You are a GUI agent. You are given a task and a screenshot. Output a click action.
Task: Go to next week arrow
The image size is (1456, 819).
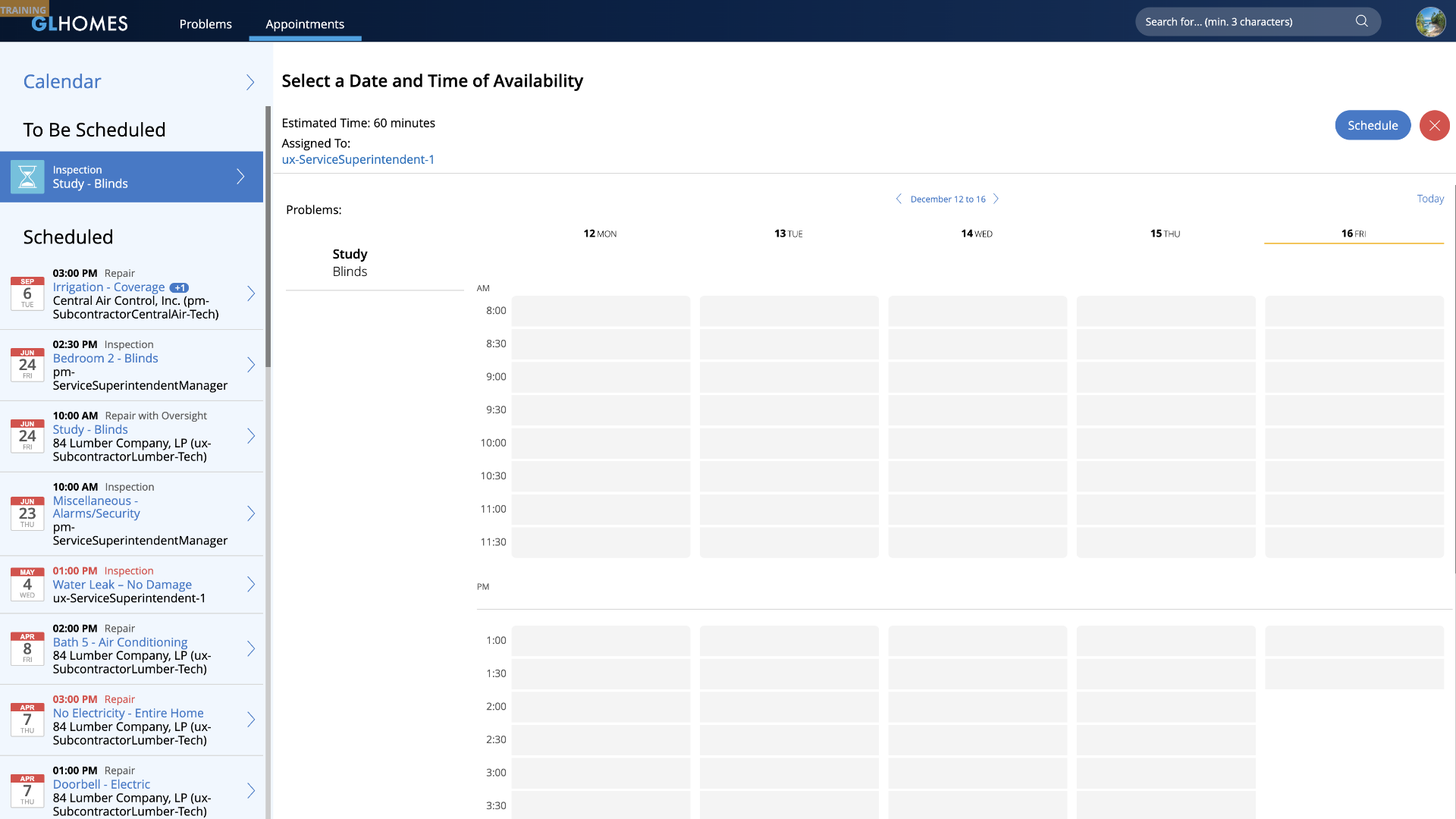click(996, 199)
